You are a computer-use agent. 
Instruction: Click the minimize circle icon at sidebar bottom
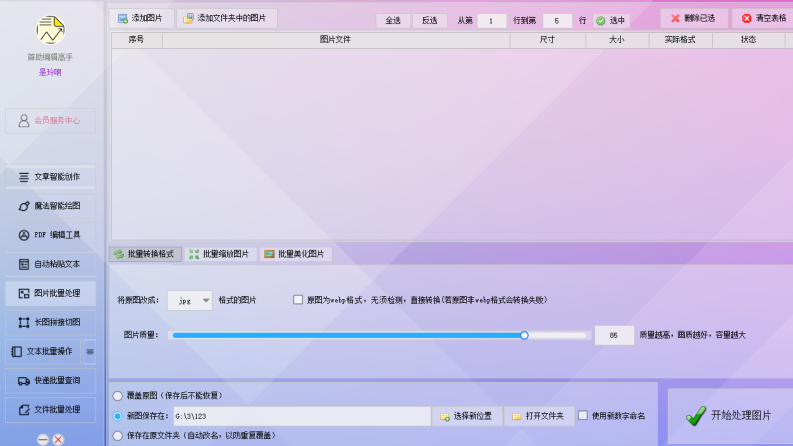[x=43, y=439]
